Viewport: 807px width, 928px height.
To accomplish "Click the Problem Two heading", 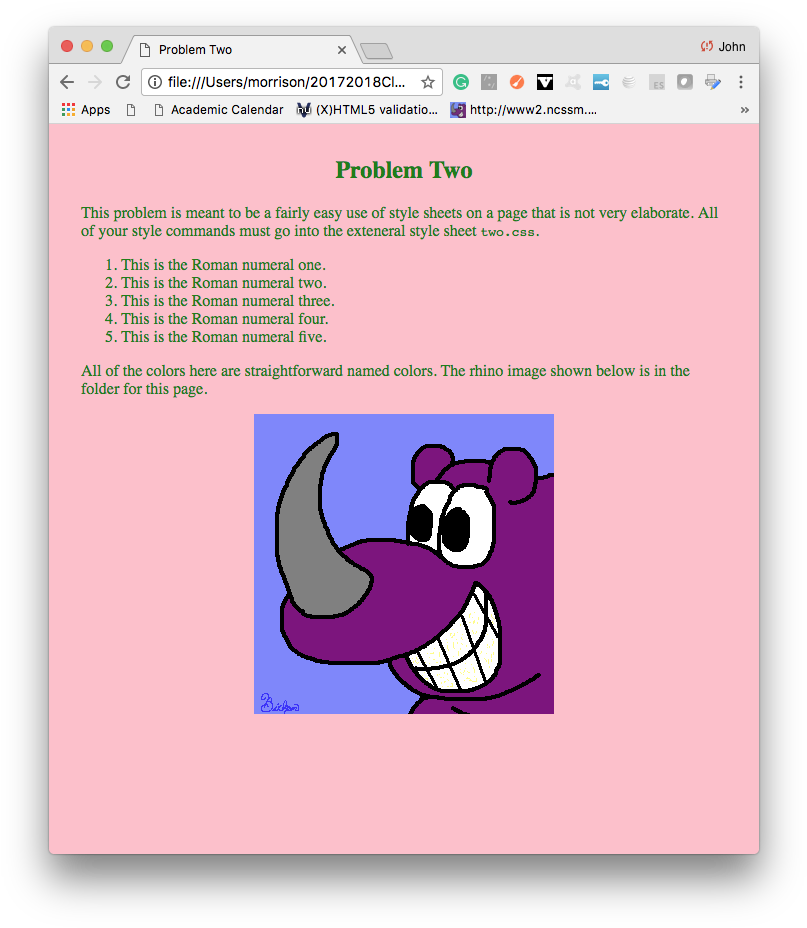I will tap(404, 170).
